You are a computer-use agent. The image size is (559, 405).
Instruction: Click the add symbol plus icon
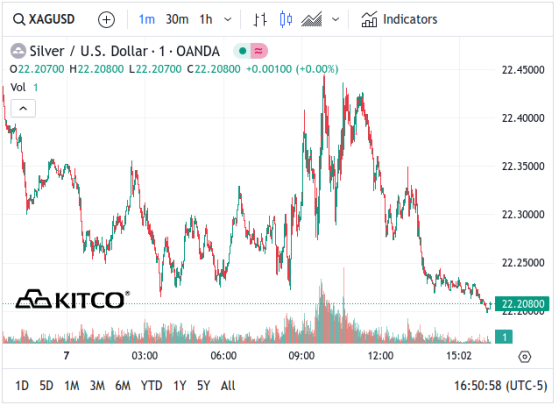[x=107, y=20]
